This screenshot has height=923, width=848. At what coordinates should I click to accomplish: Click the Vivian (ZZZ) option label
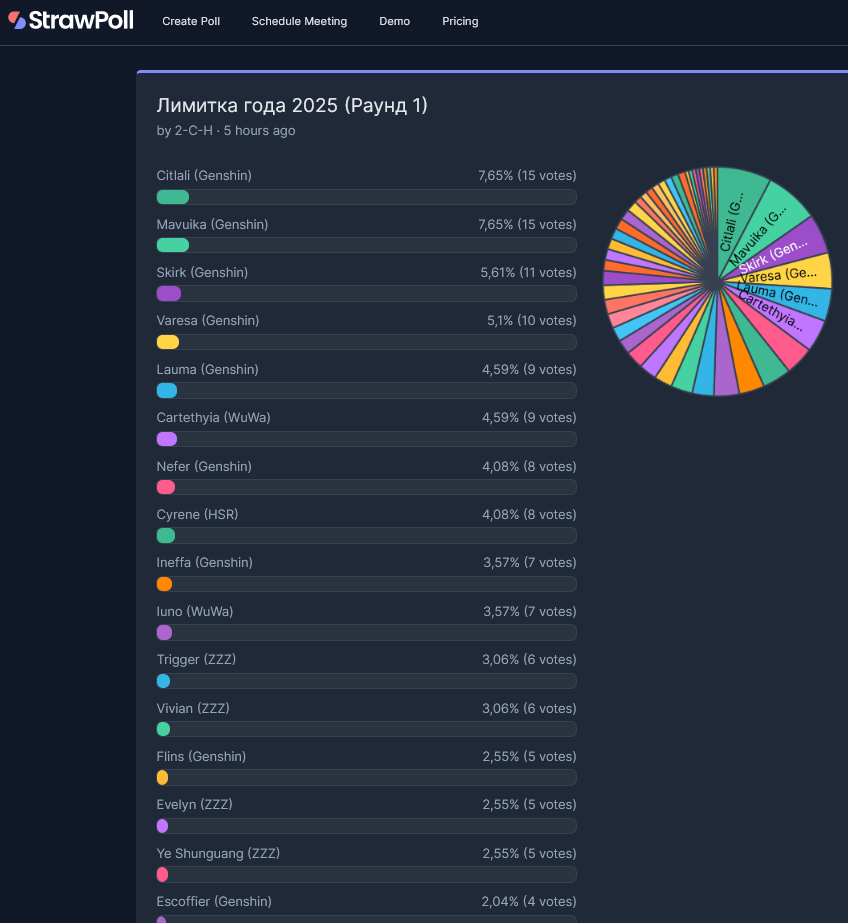193,709
